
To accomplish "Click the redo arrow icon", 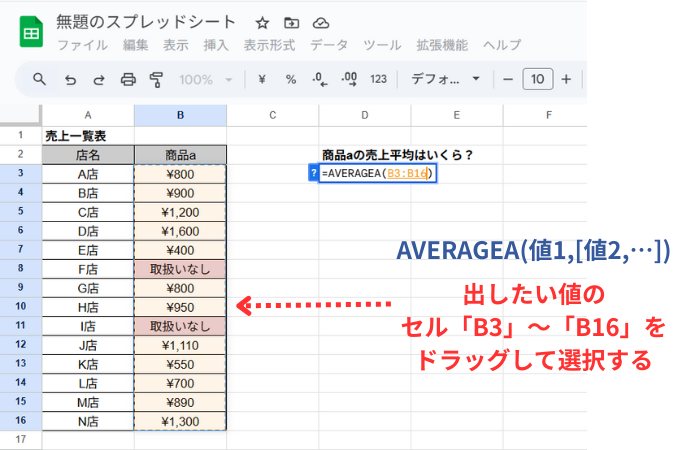I will tap(99, 80).
